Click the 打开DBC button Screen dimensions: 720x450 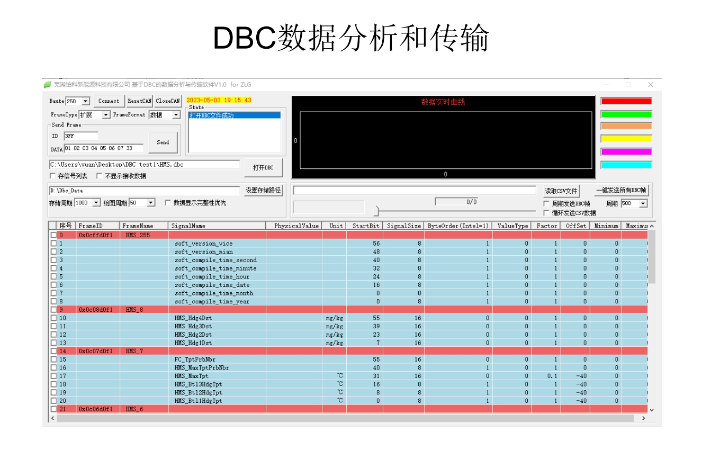click(263, 168)
